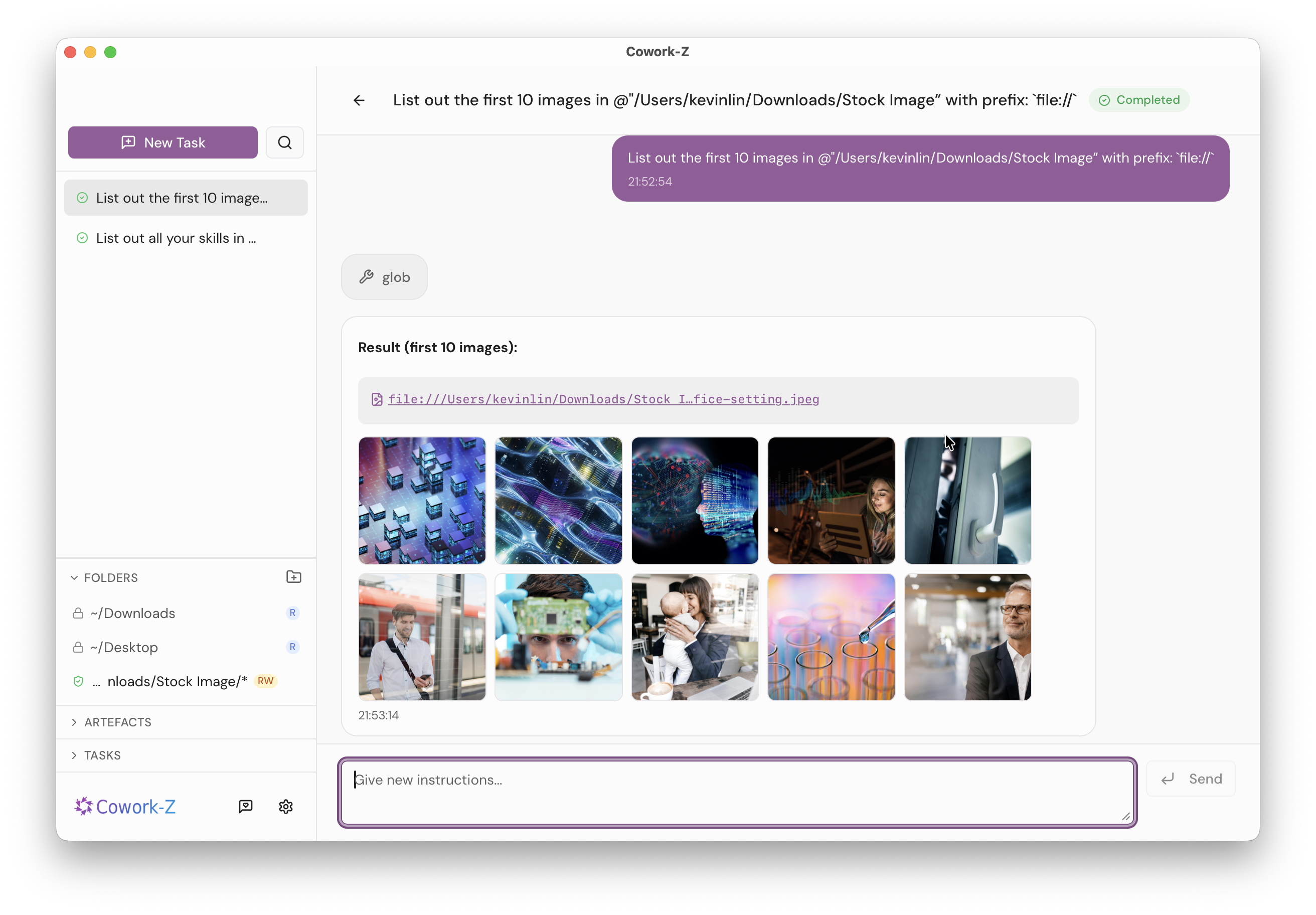Click the mother and baby photo thumbnail
Image resolution: width=1316 pixels, height=915 pixels.
[x=694, y=637]
